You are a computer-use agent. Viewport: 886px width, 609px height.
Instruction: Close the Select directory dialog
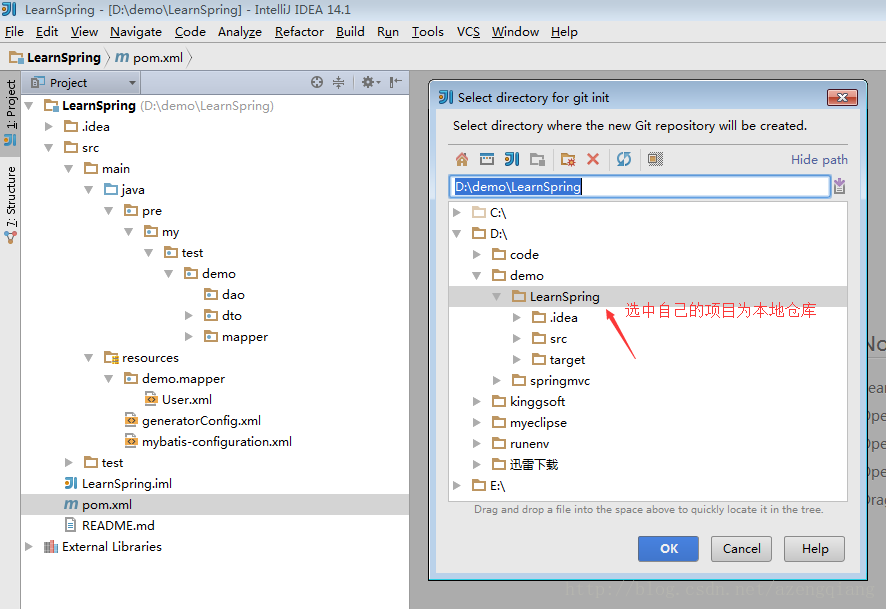click(x=842, y=97)
